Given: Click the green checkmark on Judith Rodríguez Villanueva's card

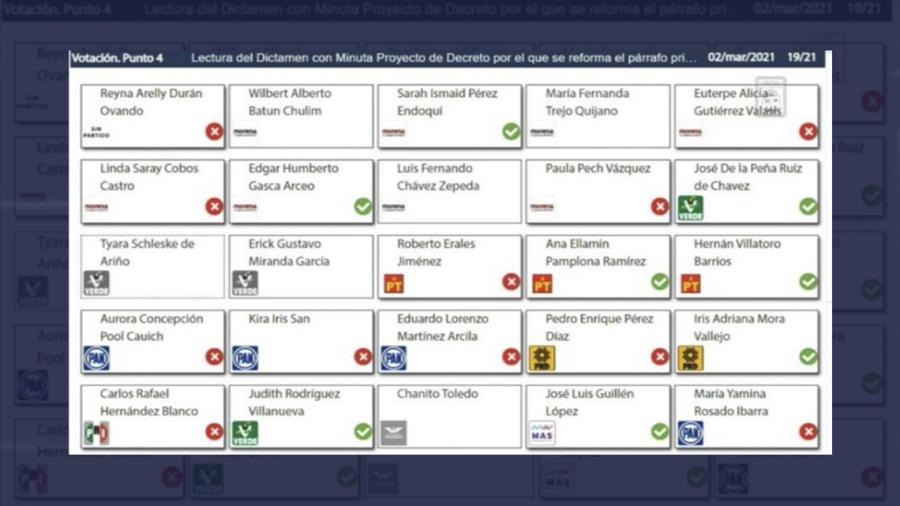Looking at the screenshot, I should tap(362, 432).
